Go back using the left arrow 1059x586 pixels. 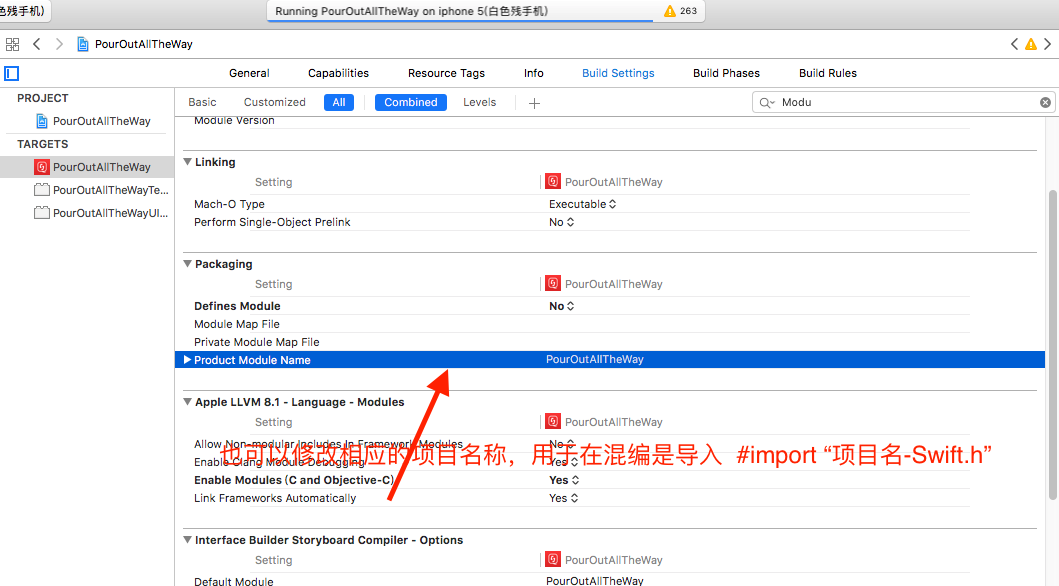pos(36,45)
